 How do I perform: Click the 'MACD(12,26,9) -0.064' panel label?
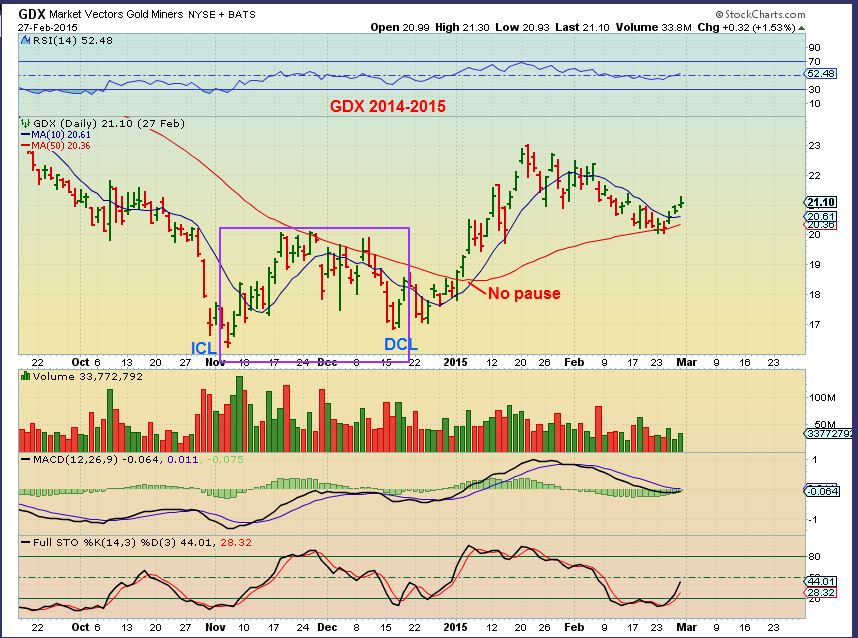(97, 460)
